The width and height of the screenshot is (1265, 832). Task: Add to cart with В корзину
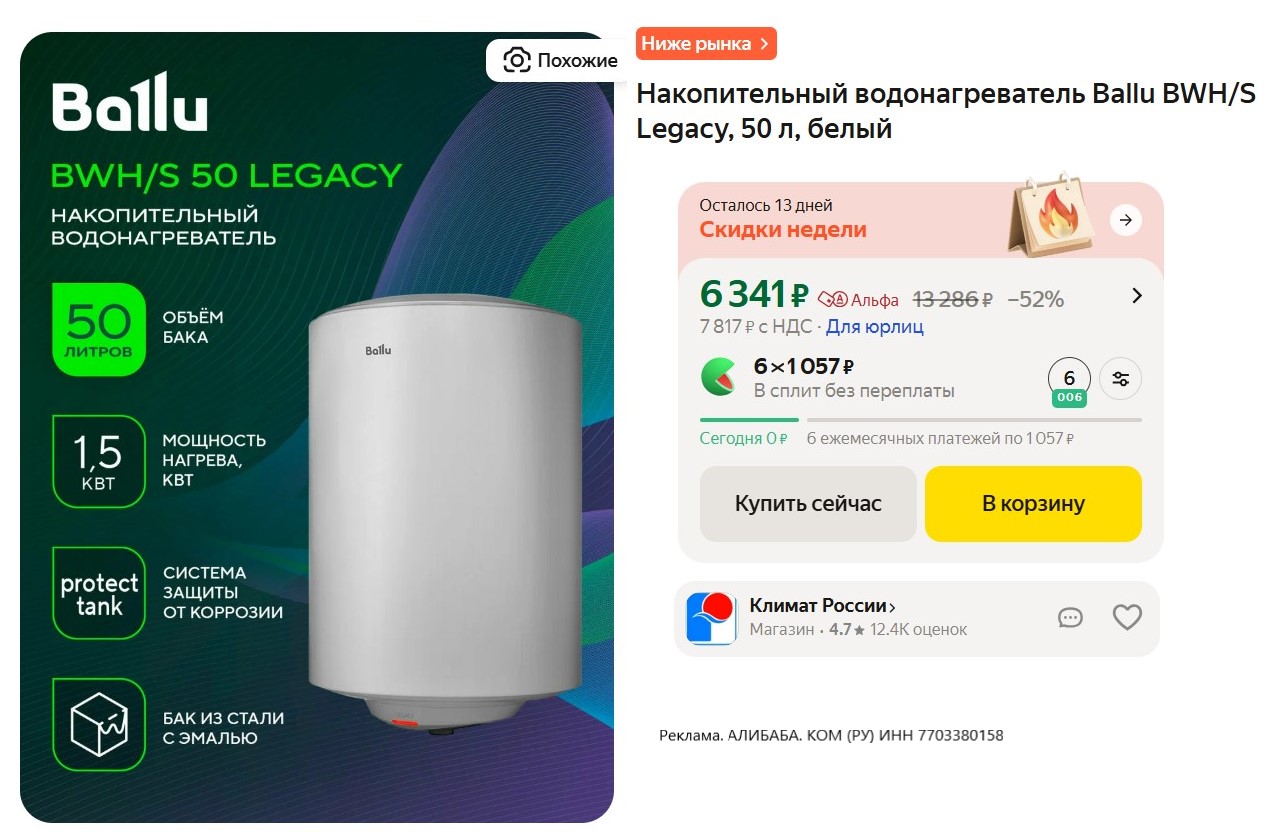[x=1033, y=504]
